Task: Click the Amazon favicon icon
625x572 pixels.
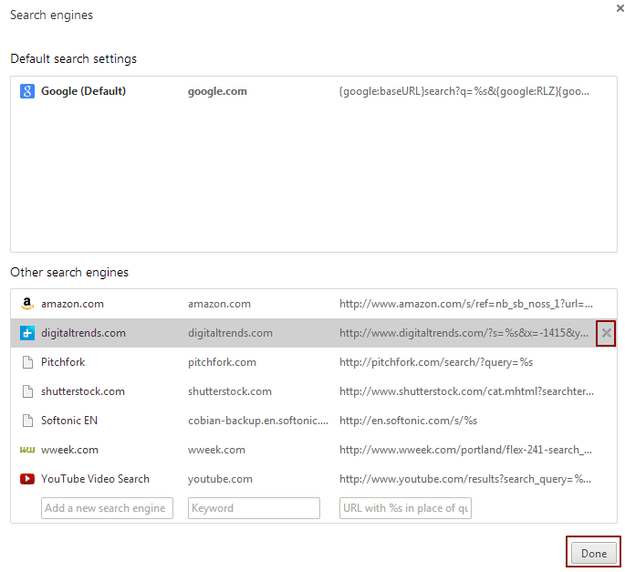Action: click(27, 304)
